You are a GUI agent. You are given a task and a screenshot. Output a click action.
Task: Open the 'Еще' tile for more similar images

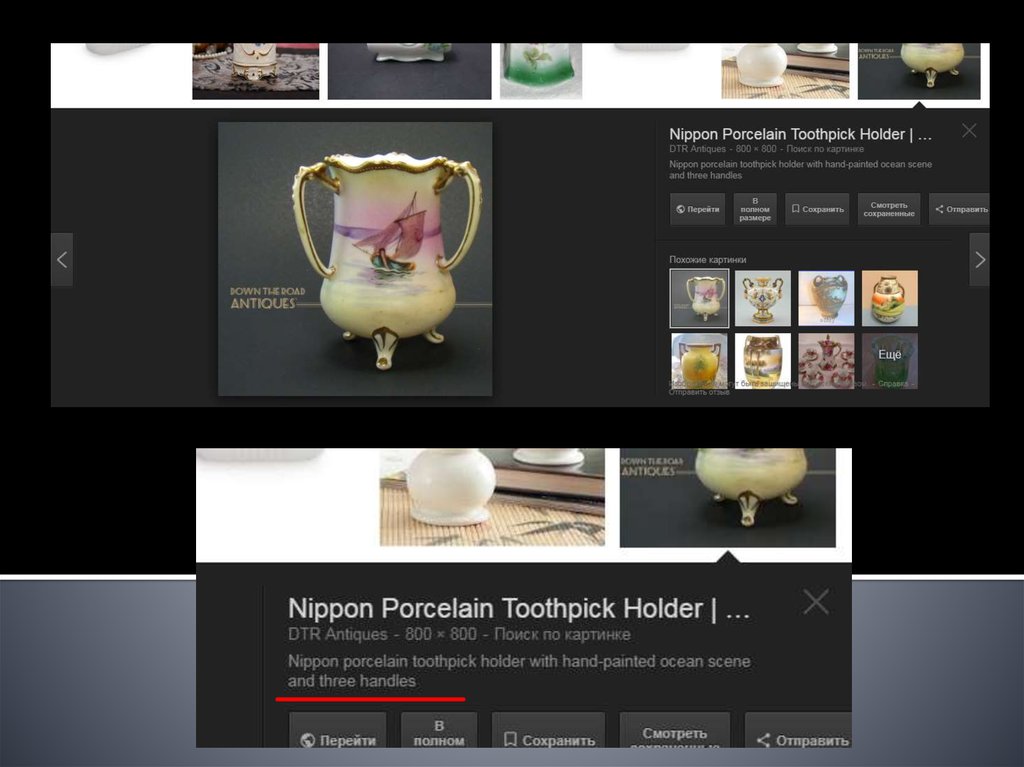tap(889, 361)
